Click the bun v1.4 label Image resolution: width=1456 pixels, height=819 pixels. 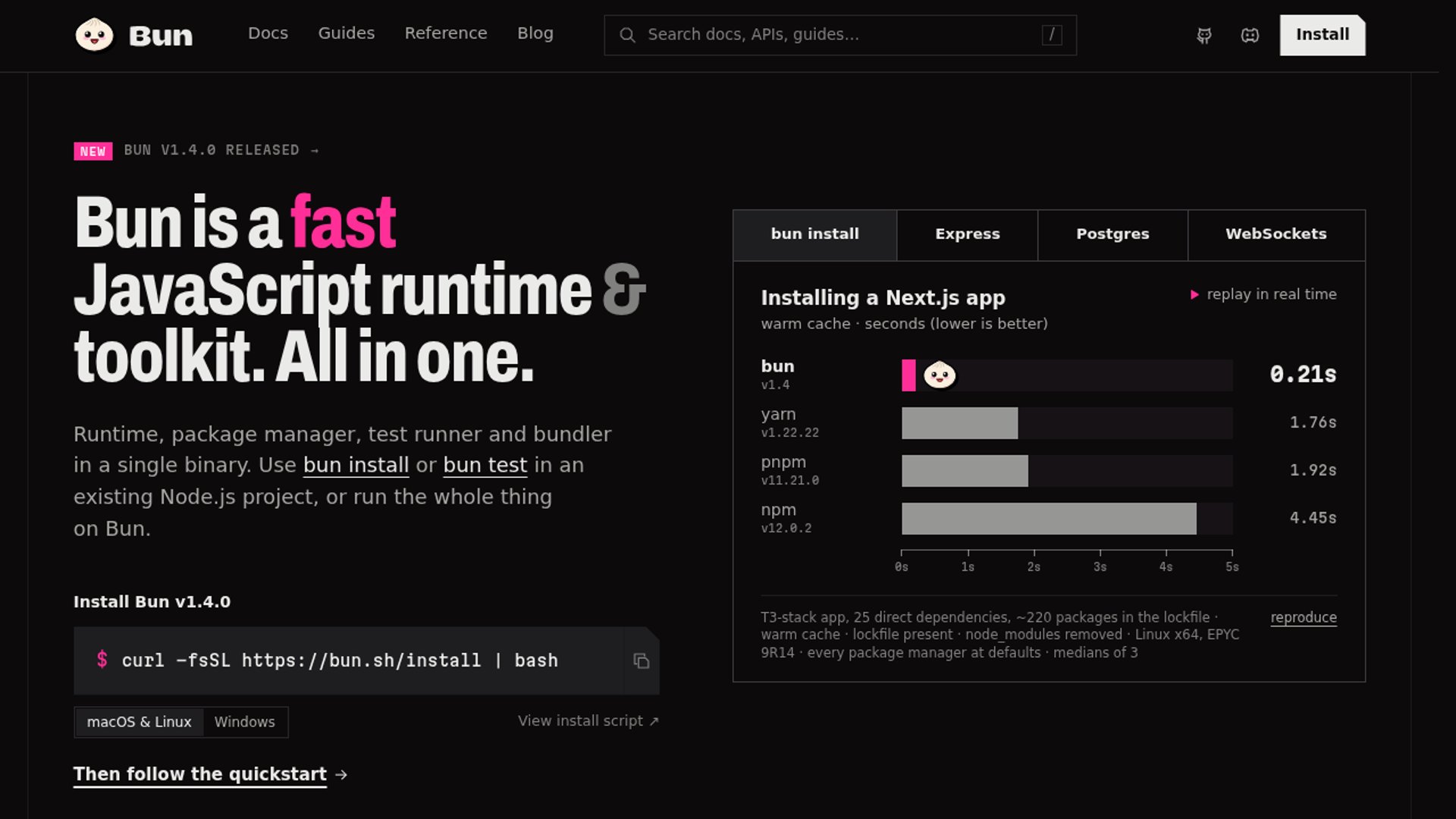pyautogui.click(x=777, y=375)
